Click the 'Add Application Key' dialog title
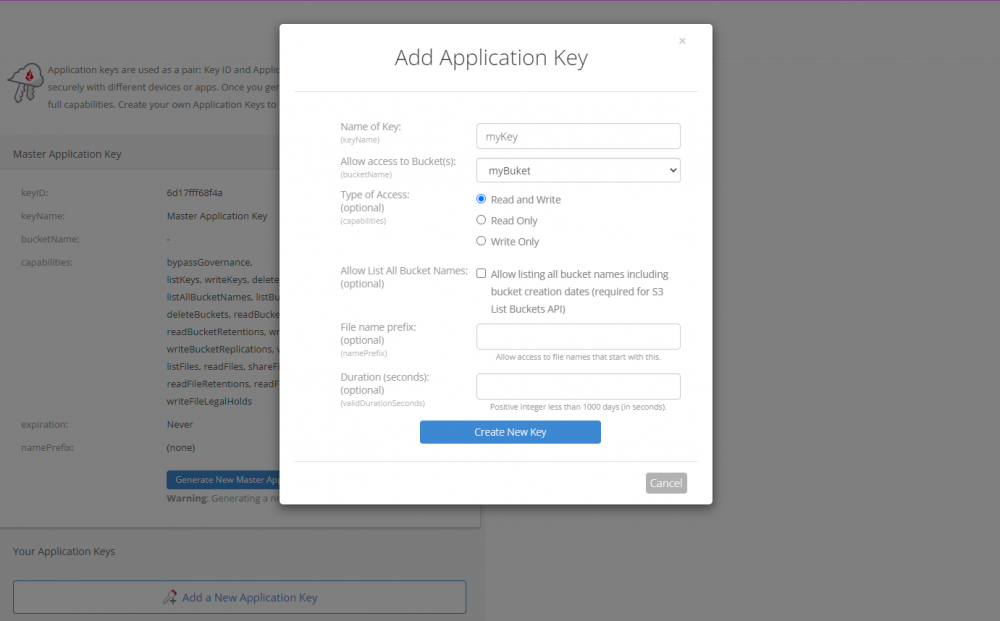 [x=491, y=58]
